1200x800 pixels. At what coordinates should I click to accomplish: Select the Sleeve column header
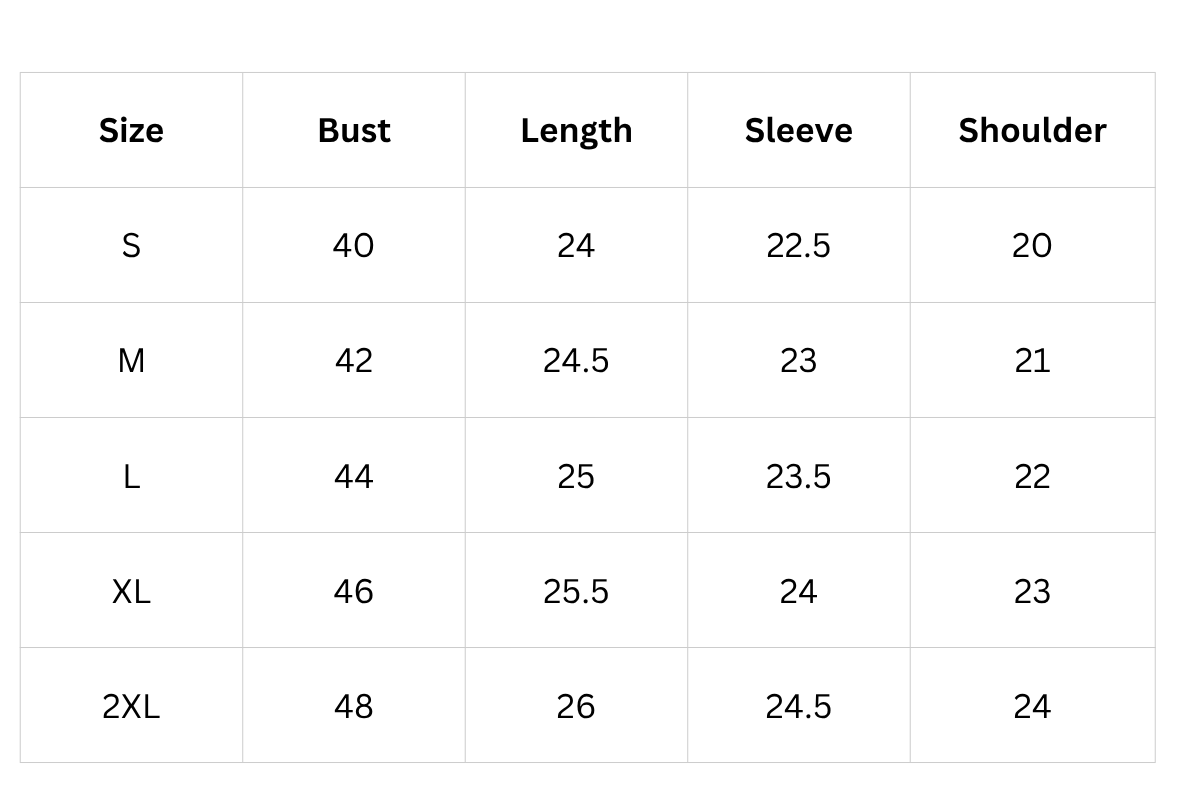[798, 131]
